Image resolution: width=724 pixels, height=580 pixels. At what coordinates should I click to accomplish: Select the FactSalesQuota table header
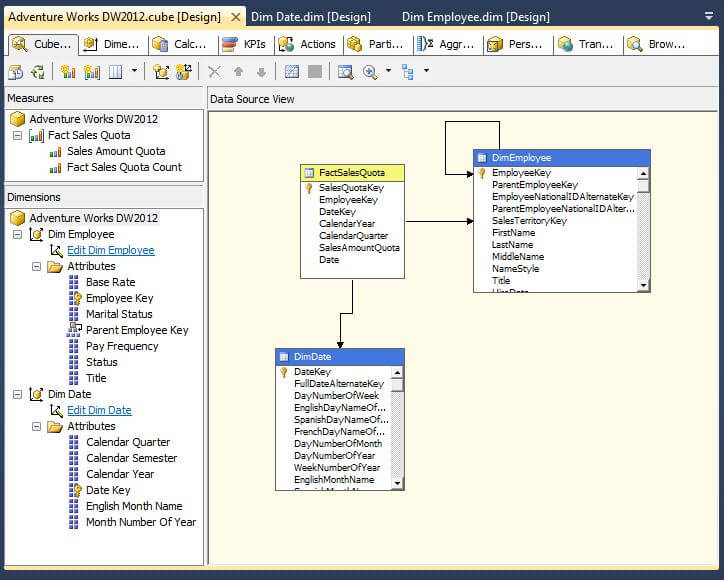tap(353, 173)
